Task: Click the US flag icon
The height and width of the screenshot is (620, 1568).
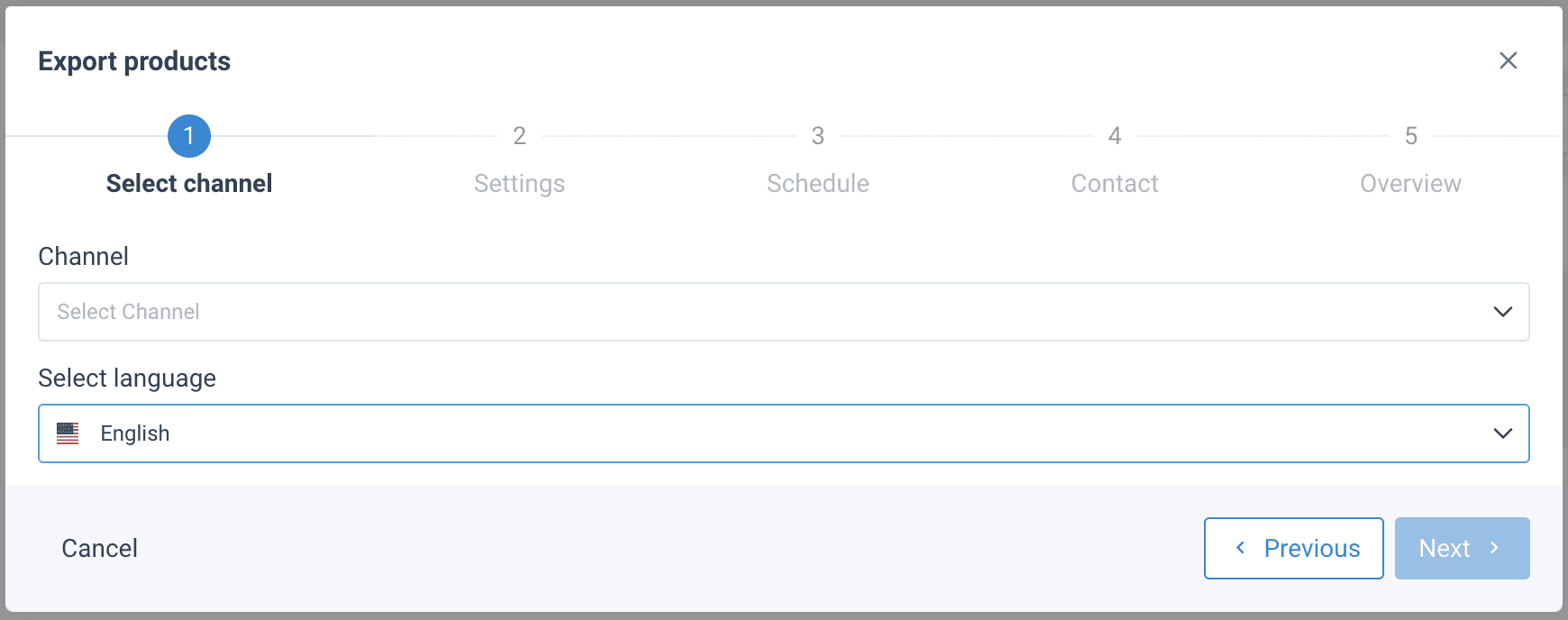Action: tap(68, 433)
